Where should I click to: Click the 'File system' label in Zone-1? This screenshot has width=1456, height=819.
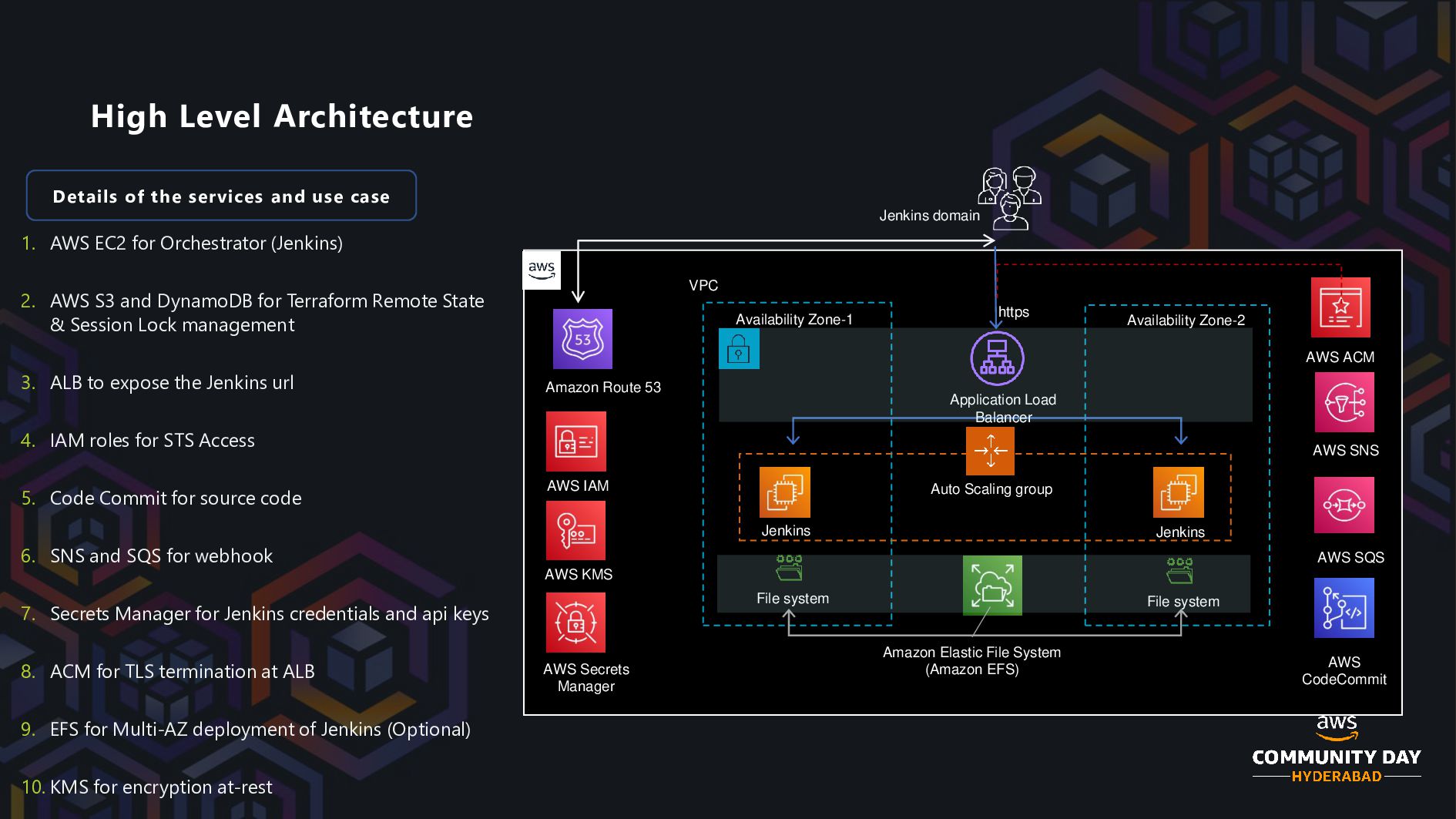tap(793, 599)
